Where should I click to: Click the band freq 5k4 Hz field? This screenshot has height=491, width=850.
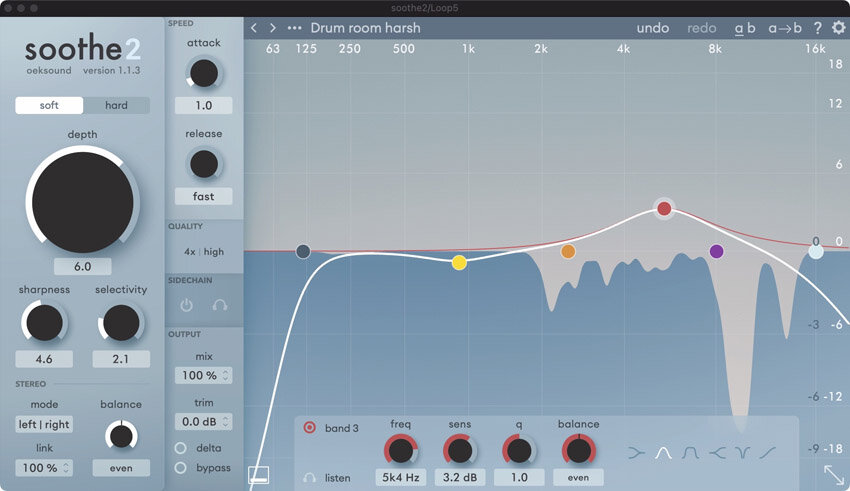point(401,477)
